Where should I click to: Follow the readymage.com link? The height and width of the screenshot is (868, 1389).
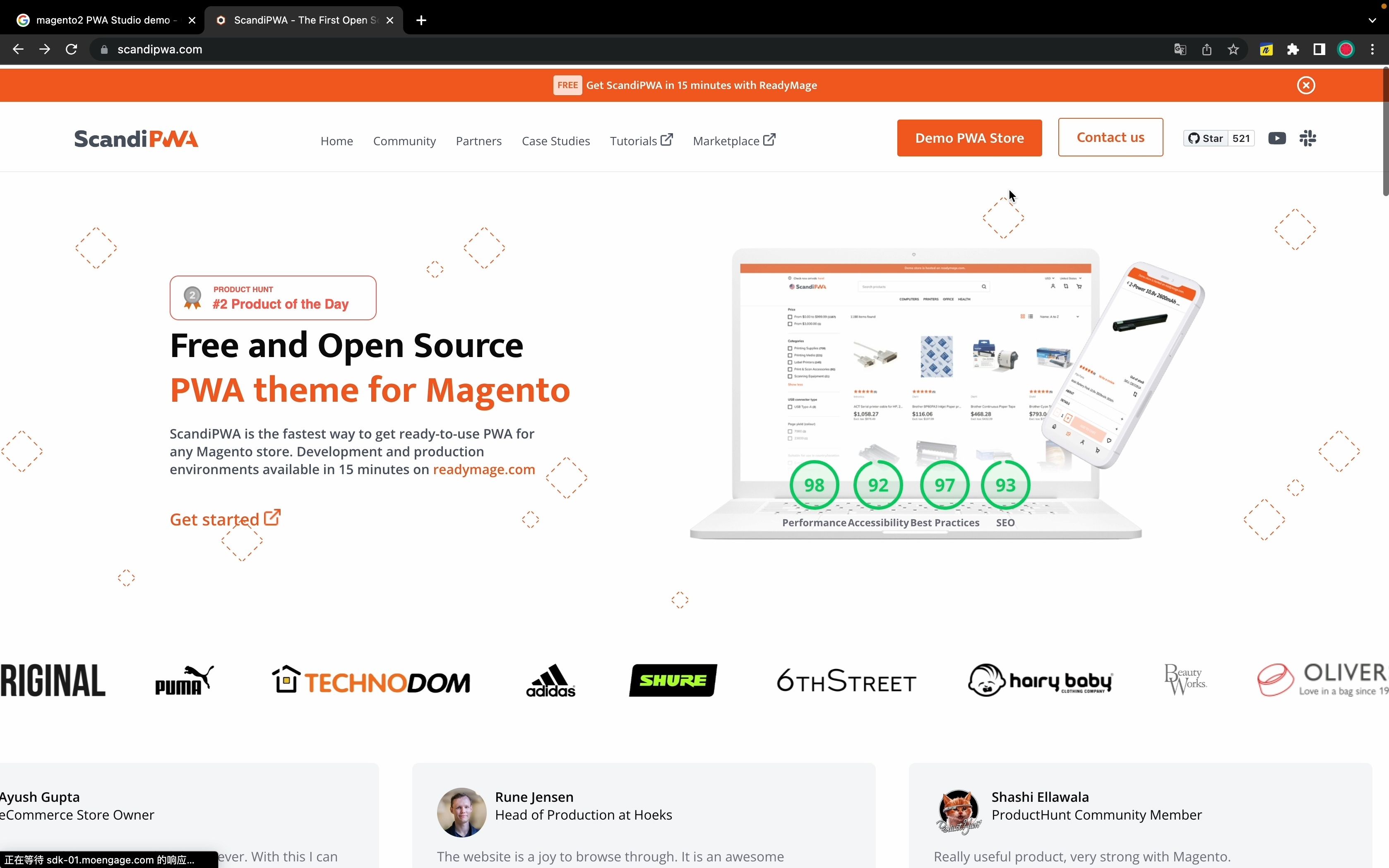pos(483,469)
